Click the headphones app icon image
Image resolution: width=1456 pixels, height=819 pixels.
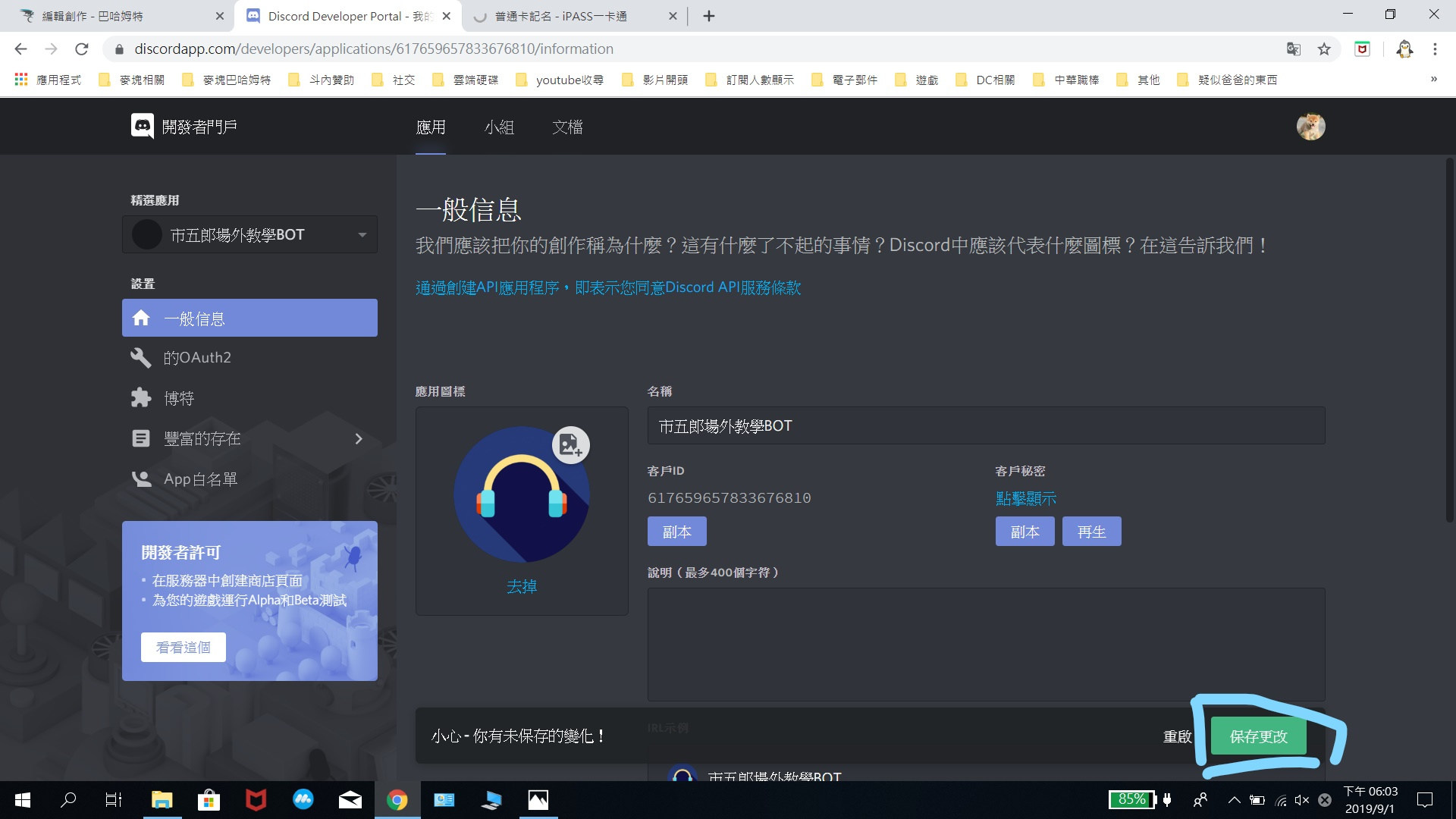[521, 494]
